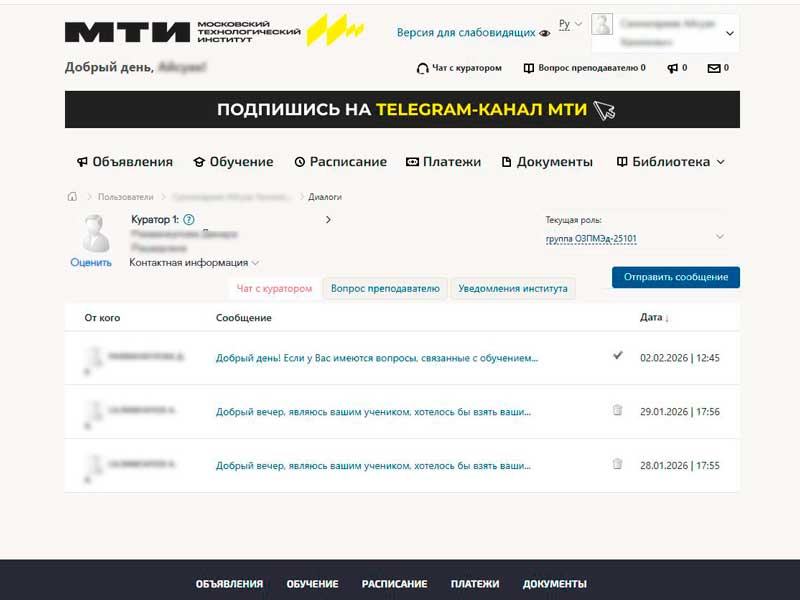Viewport: 800px width, 600px height.
Task: Open the Документы menu item
Action: tap(547, 162)
